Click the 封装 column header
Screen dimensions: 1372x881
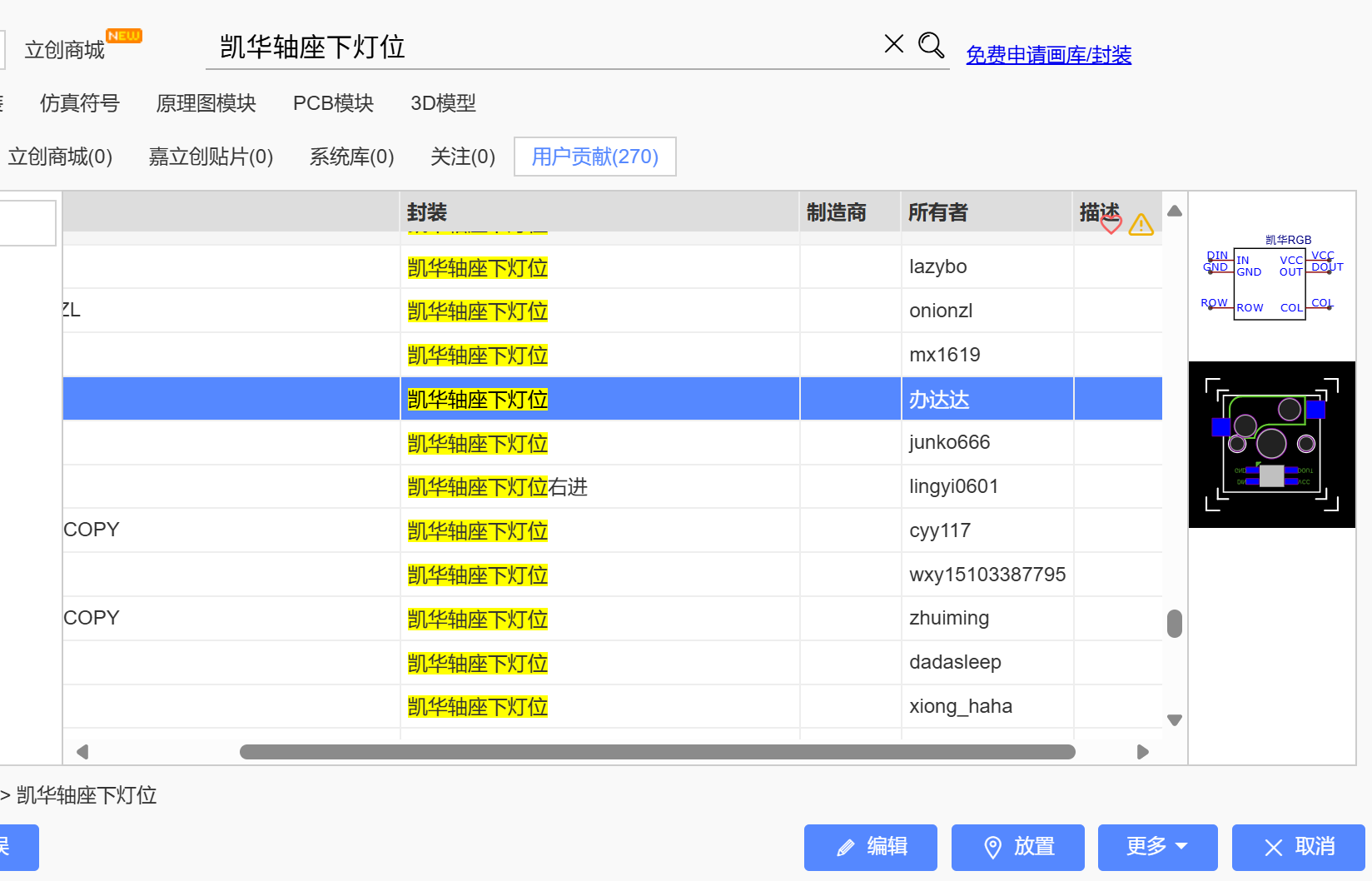point(599,212)
